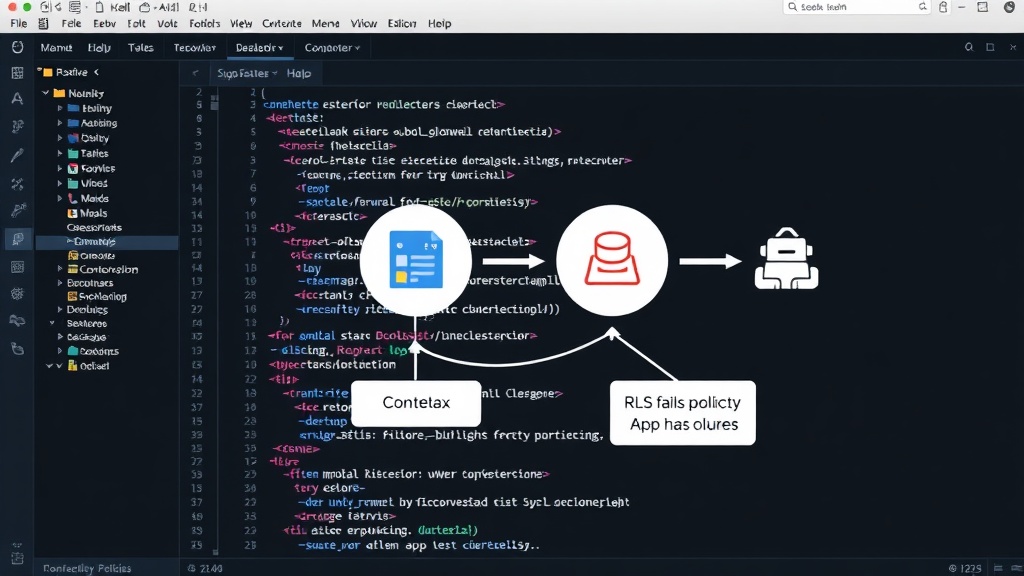The image size is (1024, 576).
Task: Open the View menu in menu bar
Action: click(241, 24)
